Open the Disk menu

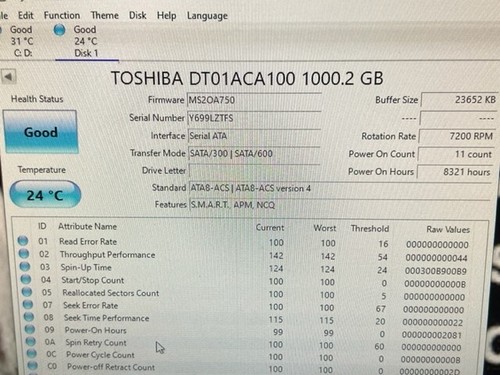[x=138, y=15]
